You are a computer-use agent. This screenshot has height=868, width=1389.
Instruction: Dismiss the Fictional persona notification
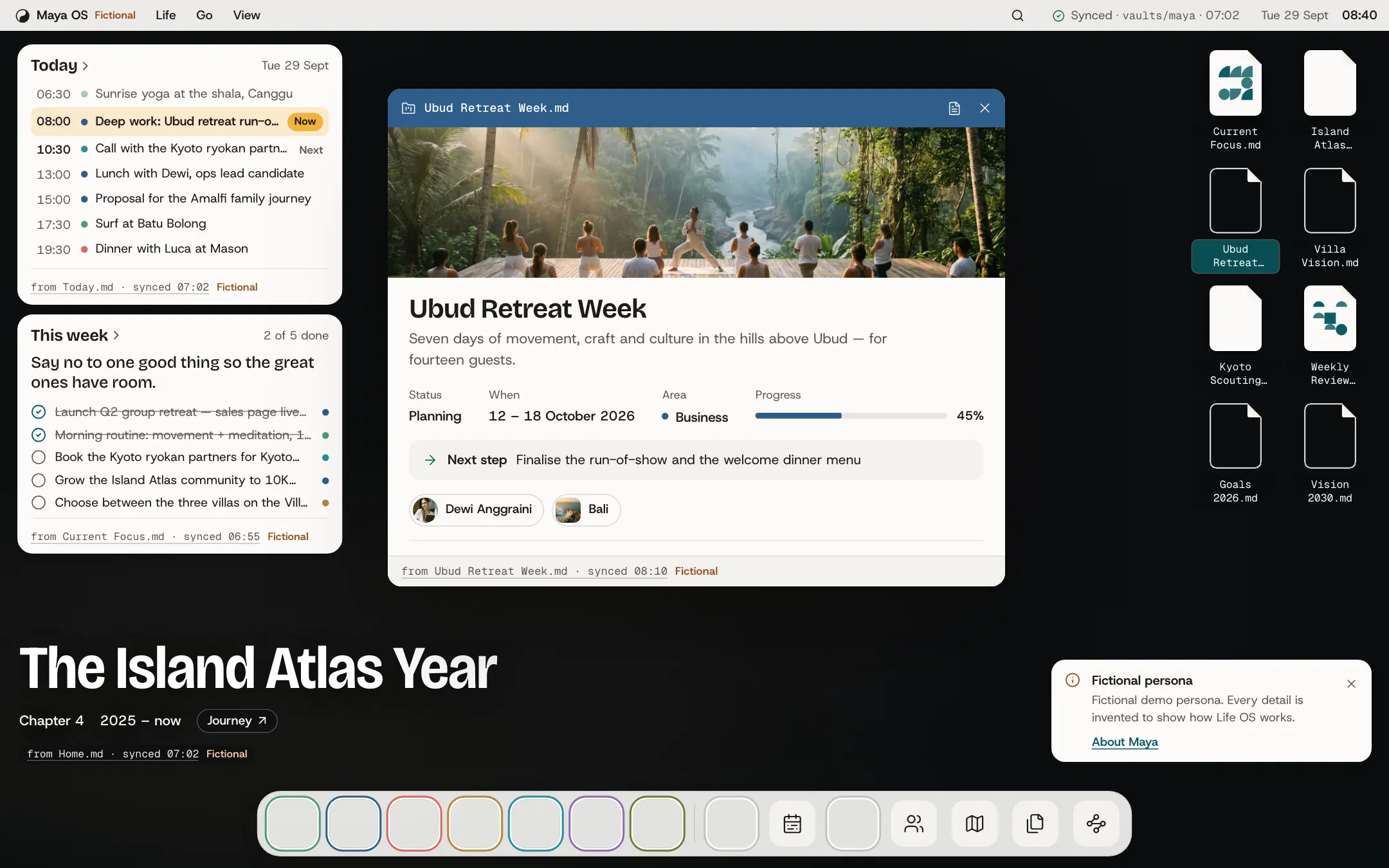(x=1351, y=684)
